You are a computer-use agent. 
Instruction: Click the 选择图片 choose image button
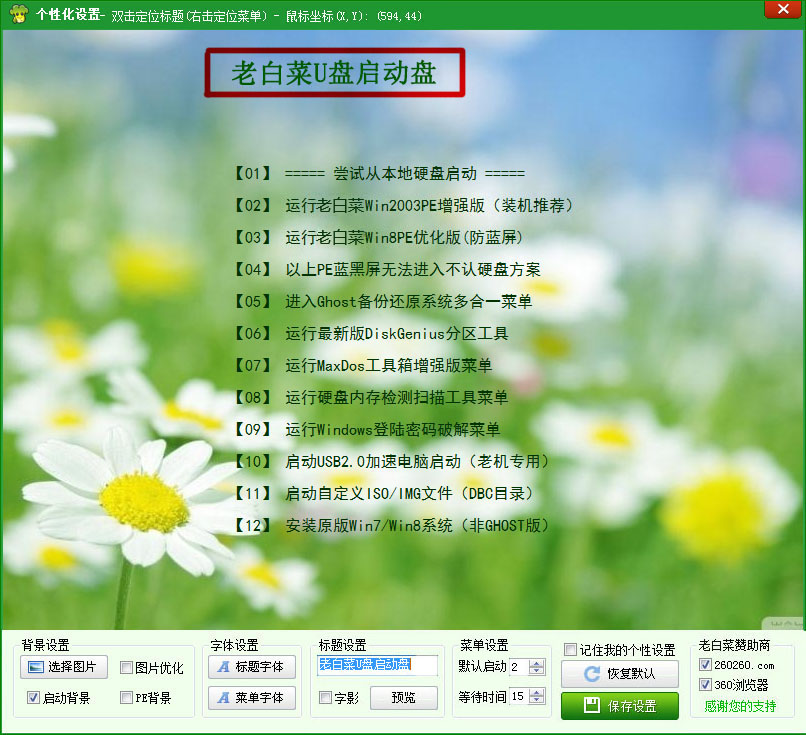[x=64, y=667]
